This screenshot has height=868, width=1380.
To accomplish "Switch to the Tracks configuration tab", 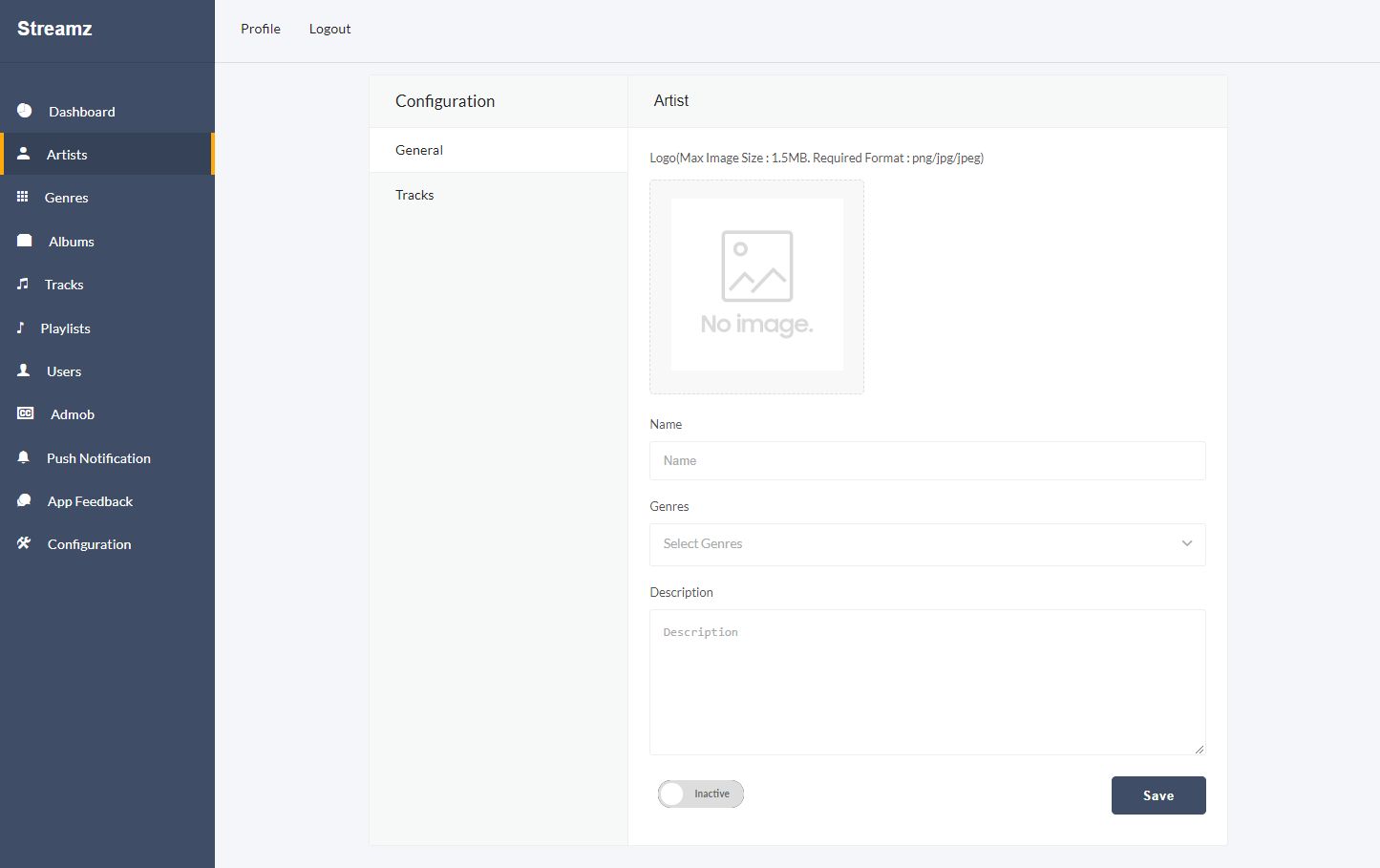I will [414, 195].
